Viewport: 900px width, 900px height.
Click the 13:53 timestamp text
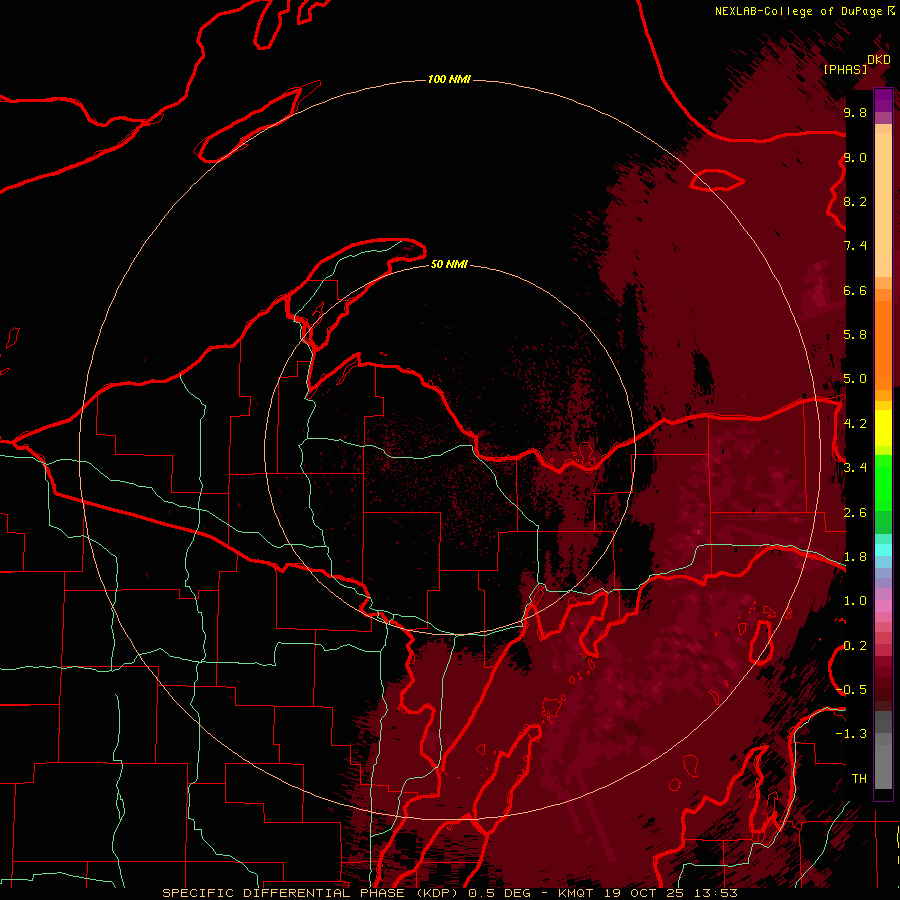click(x=718, y=893)
